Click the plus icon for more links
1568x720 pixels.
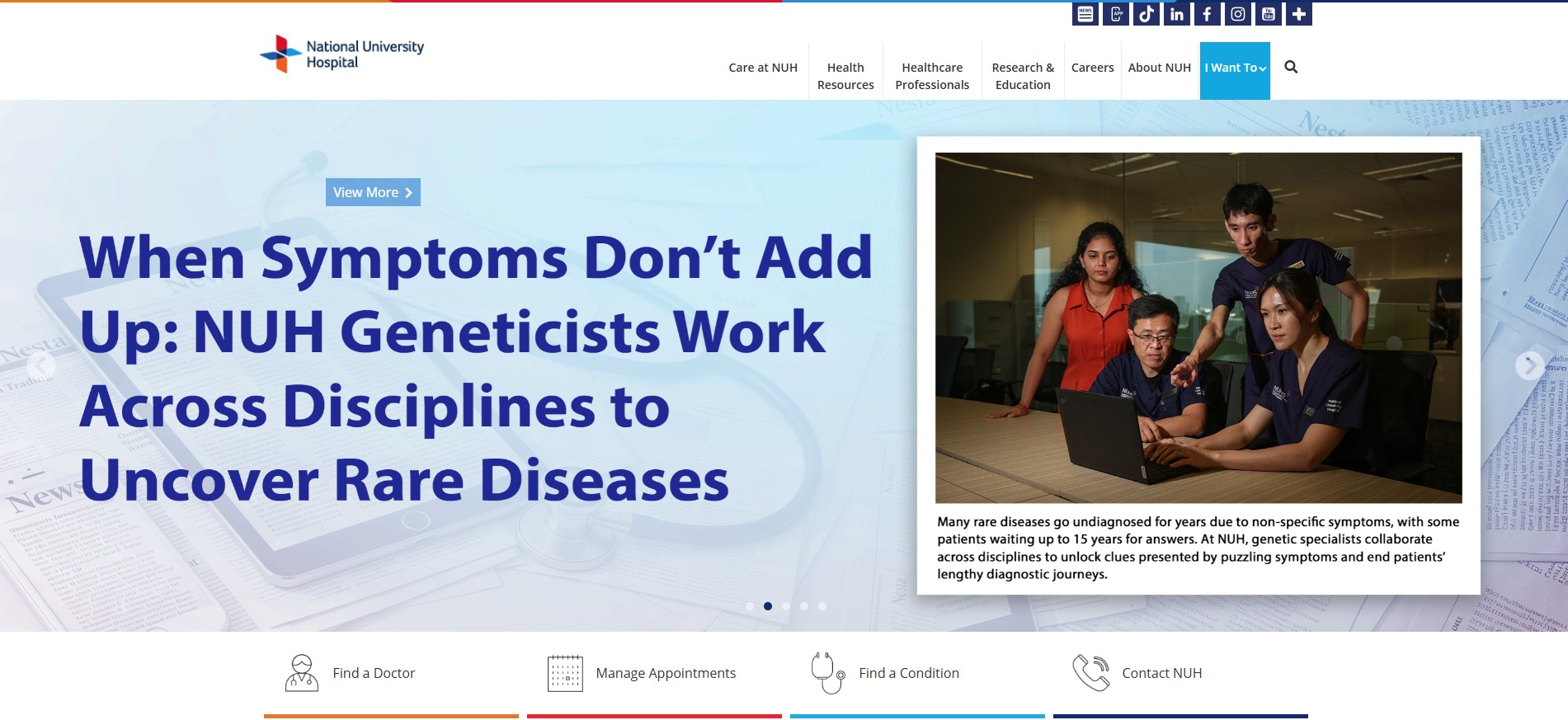coord(1299,14)
